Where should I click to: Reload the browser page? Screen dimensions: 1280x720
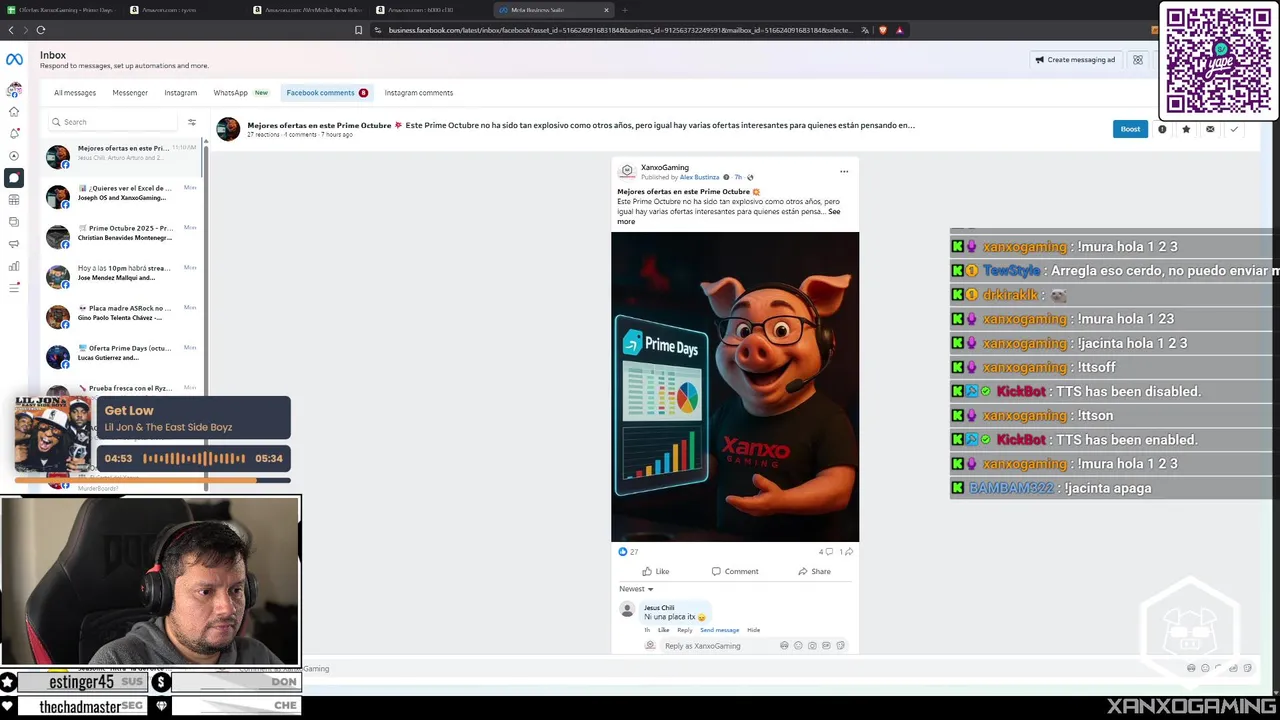coord(40,30)
